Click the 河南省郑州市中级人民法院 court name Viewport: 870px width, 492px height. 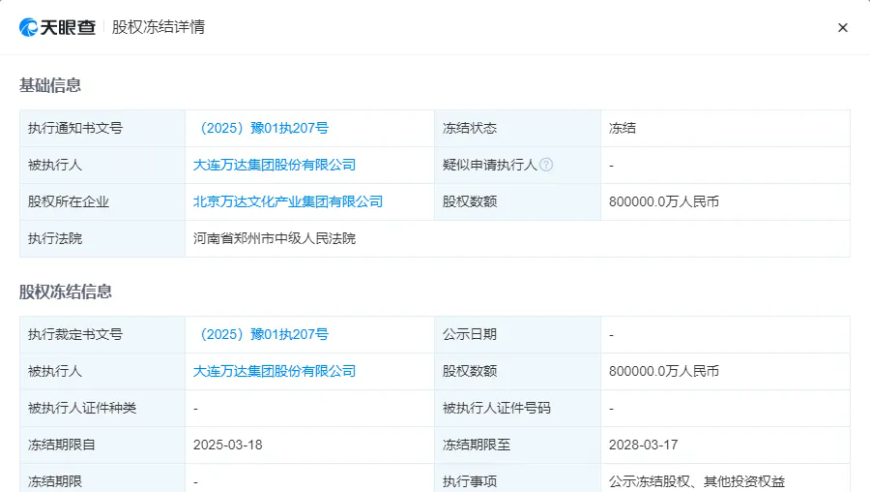[274, 238]
